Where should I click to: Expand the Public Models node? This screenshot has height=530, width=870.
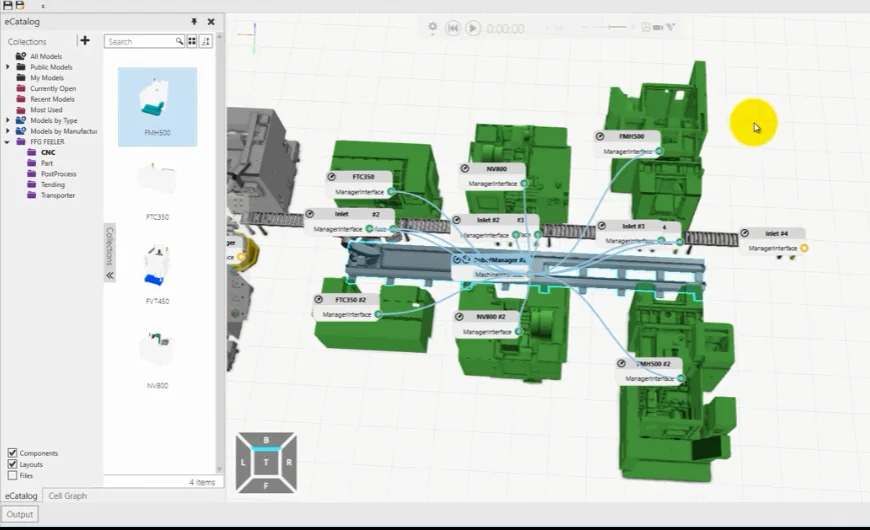8,67
